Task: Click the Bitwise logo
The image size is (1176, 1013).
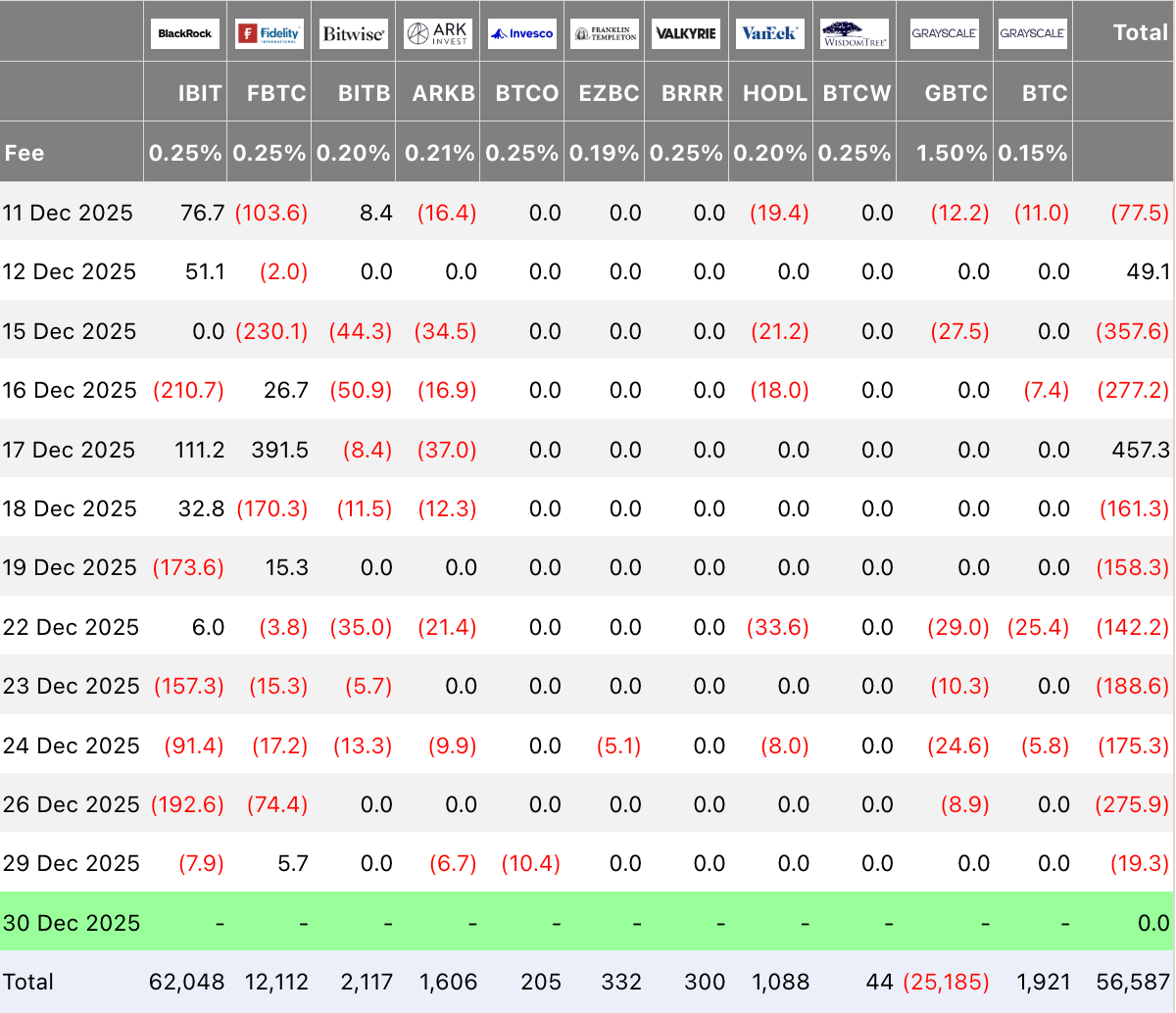Action: pyautogui.click(x=354, y=33)
